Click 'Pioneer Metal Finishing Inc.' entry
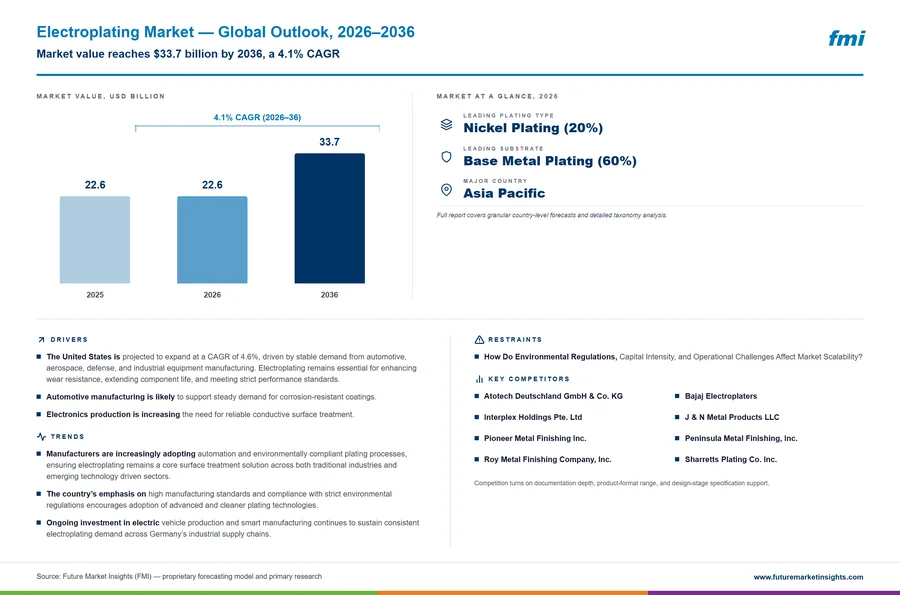The height and width of the screenshot is (595, 900). (x=535, y=438)
